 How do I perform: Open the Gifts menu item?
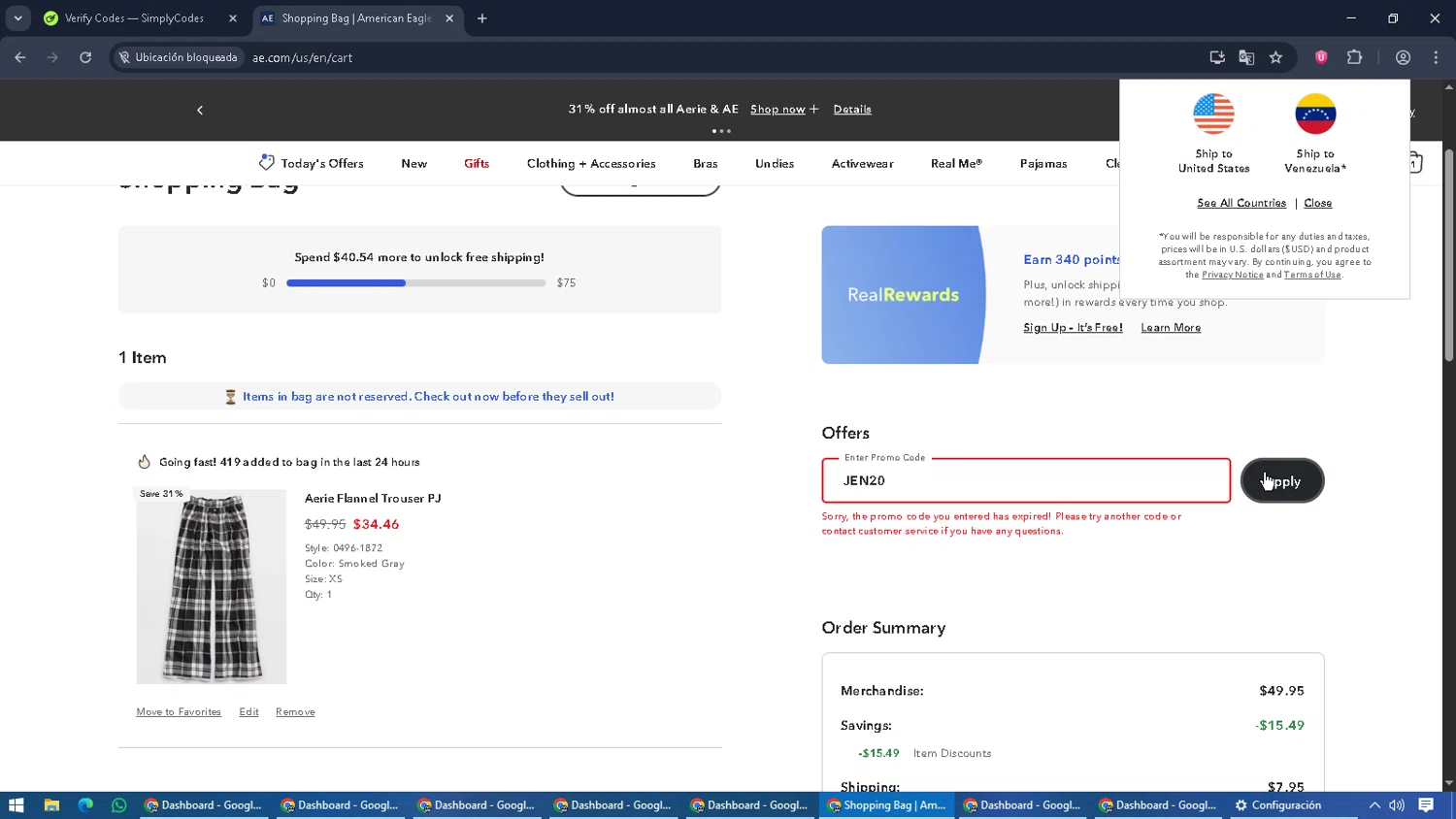pos(477,163)
